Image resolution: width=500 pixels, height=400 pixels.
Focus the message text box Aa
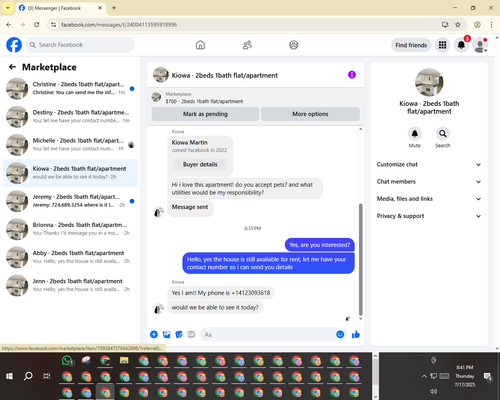(268, 334)
